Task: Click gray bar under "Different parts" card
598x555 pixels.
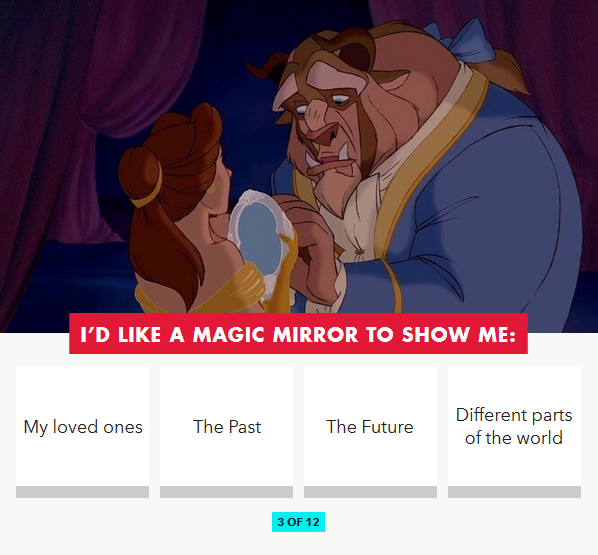Action: click(x=514, y=492)
